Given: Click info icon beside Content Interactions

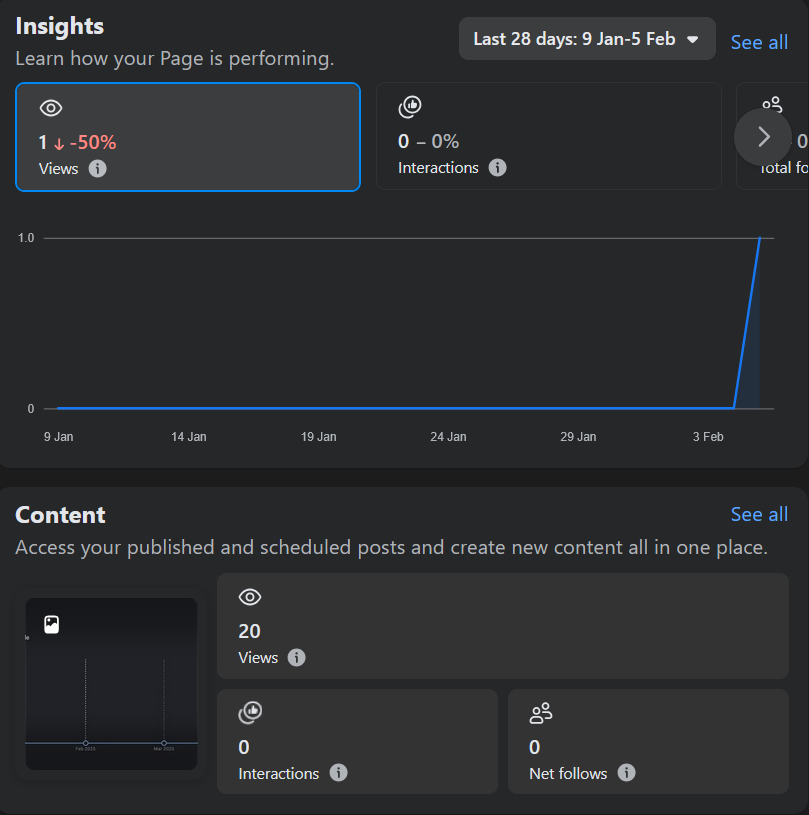Looking at the screenshot, I should 338,773.
